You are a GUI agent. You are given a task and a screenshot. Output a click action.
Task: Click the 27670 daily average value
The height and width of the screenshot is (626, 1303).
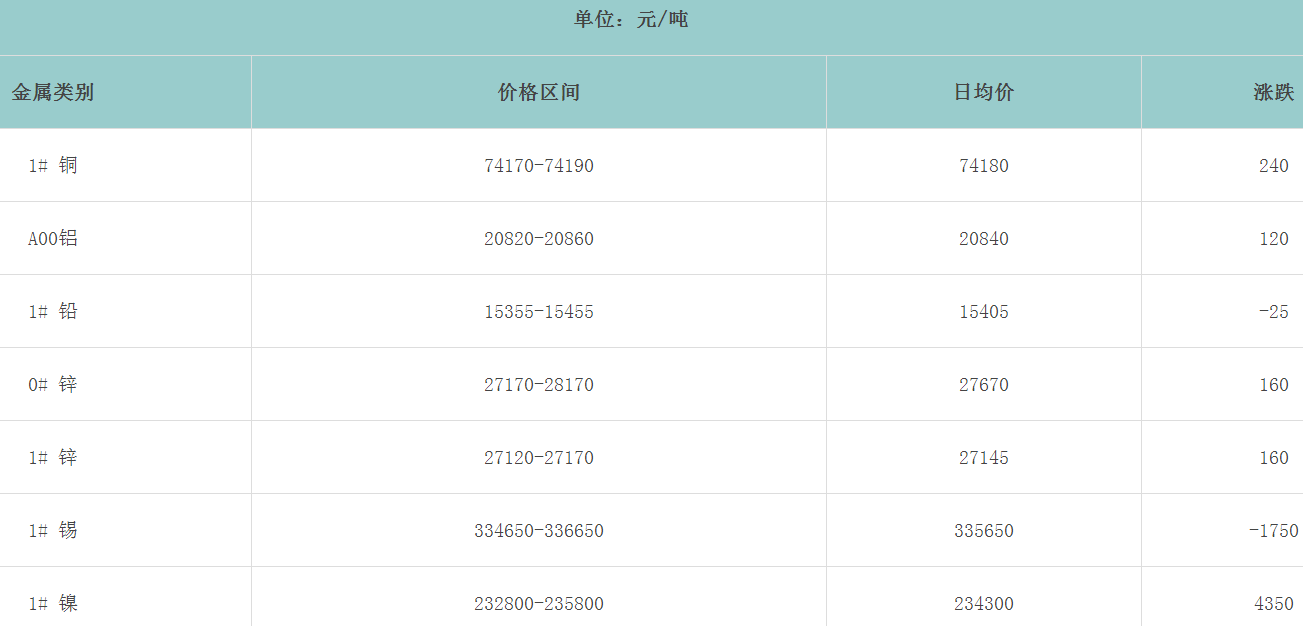[983, 385]
